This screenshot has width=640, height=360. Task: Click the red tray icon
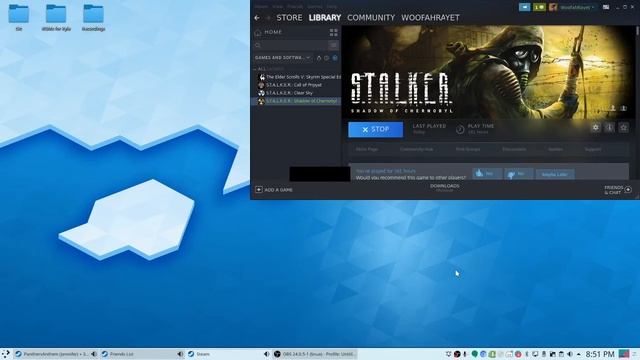pyautogui.click(x=518, y=354)
